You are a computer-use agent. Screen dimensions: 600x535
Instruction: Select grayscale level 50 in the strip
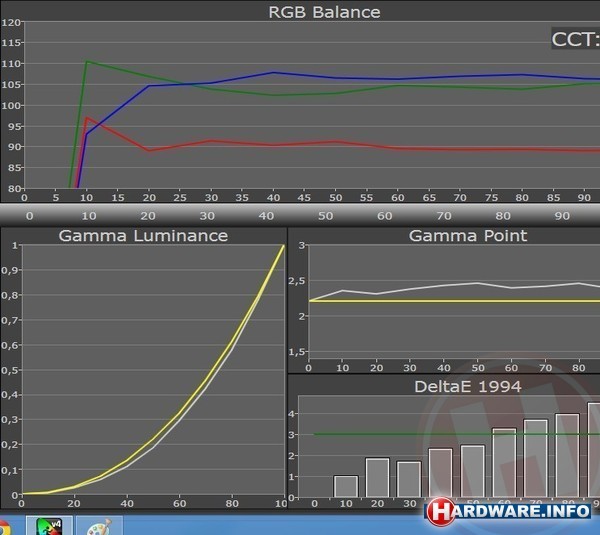point(326,216)
